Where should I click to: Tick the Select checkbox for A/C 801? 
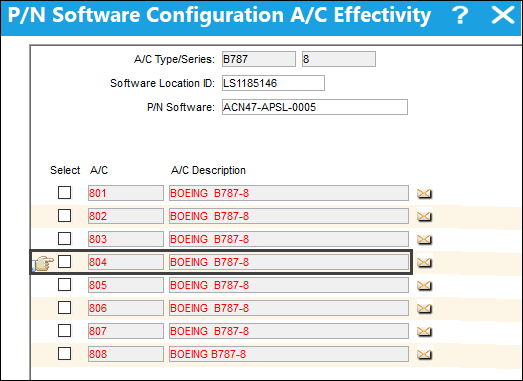click(x=64, y=193)
